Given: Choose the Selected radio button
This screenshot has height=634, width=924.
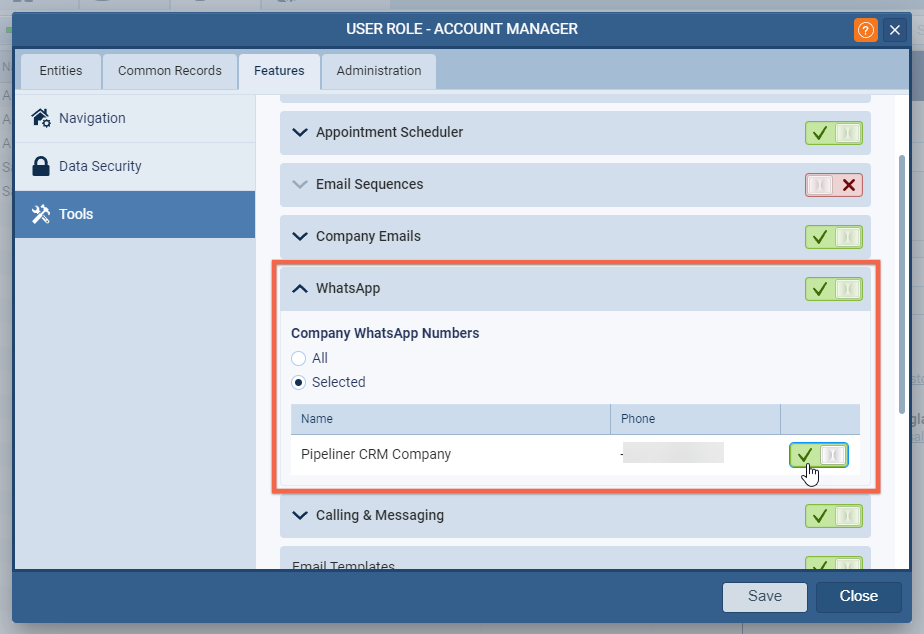Looking at the screenshot, I should [x=298, y=382].
